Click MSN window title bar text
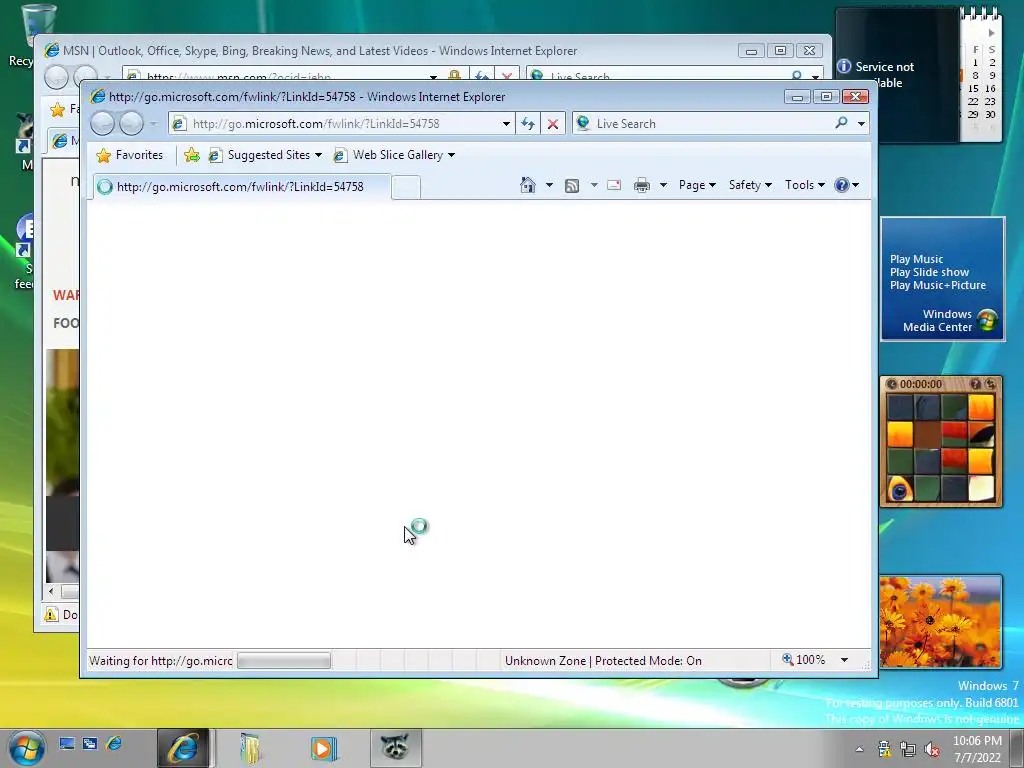Image resolution: width=1024 pixels, height=768 pixels. click(x=320, y=51)
